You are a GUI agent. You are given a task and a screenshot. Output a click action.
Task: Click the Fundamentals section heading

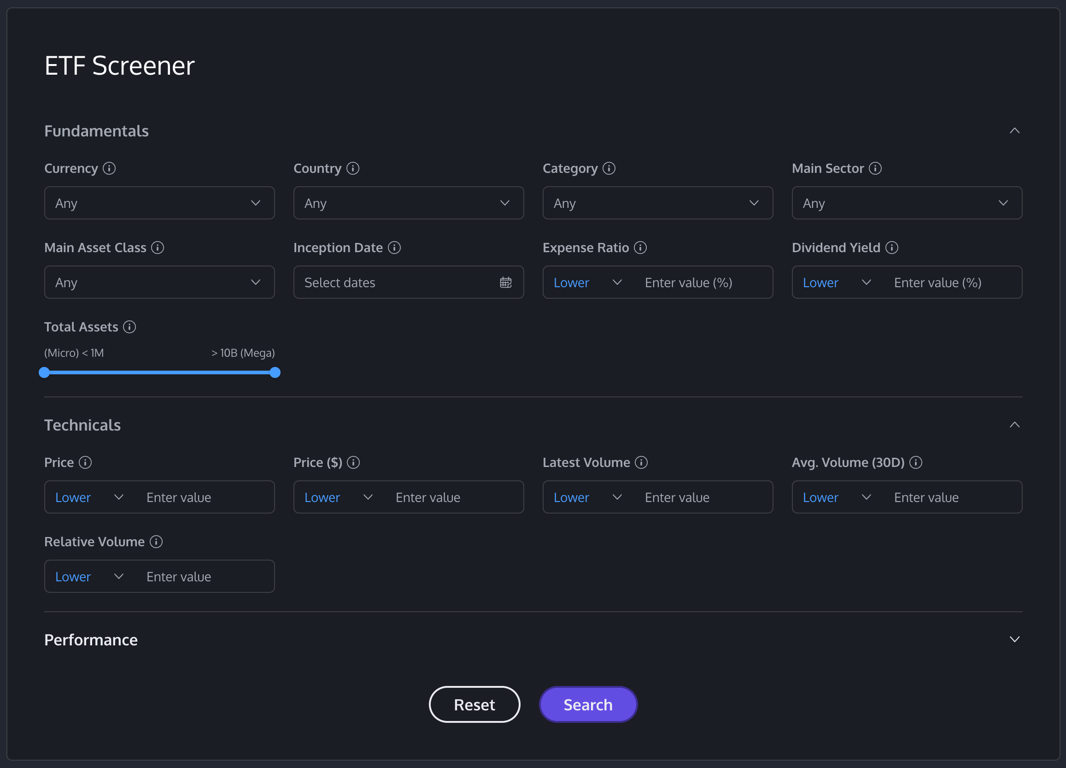point(97,131)
